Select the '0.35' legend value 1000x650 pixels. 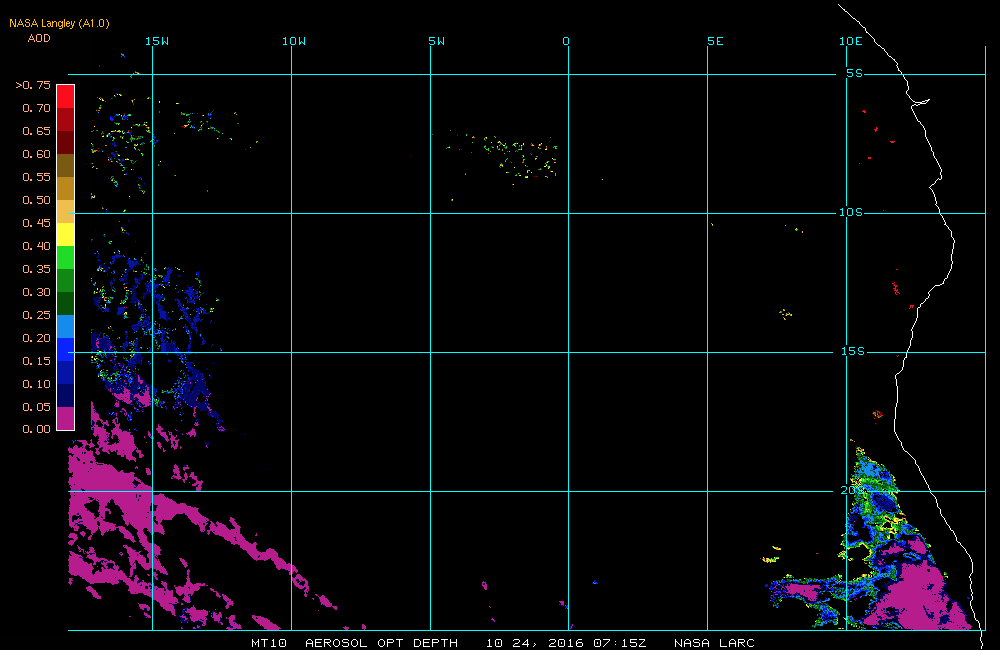36,269
